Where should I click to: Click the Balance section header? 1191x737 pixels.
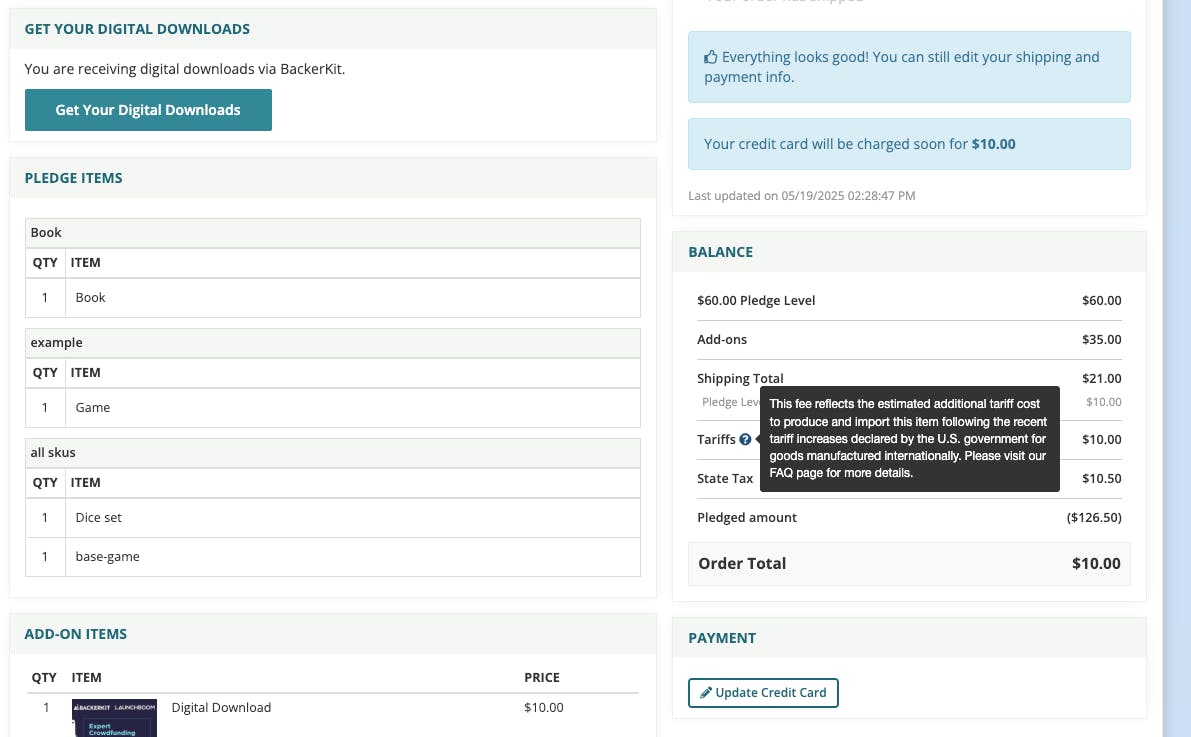720,252
